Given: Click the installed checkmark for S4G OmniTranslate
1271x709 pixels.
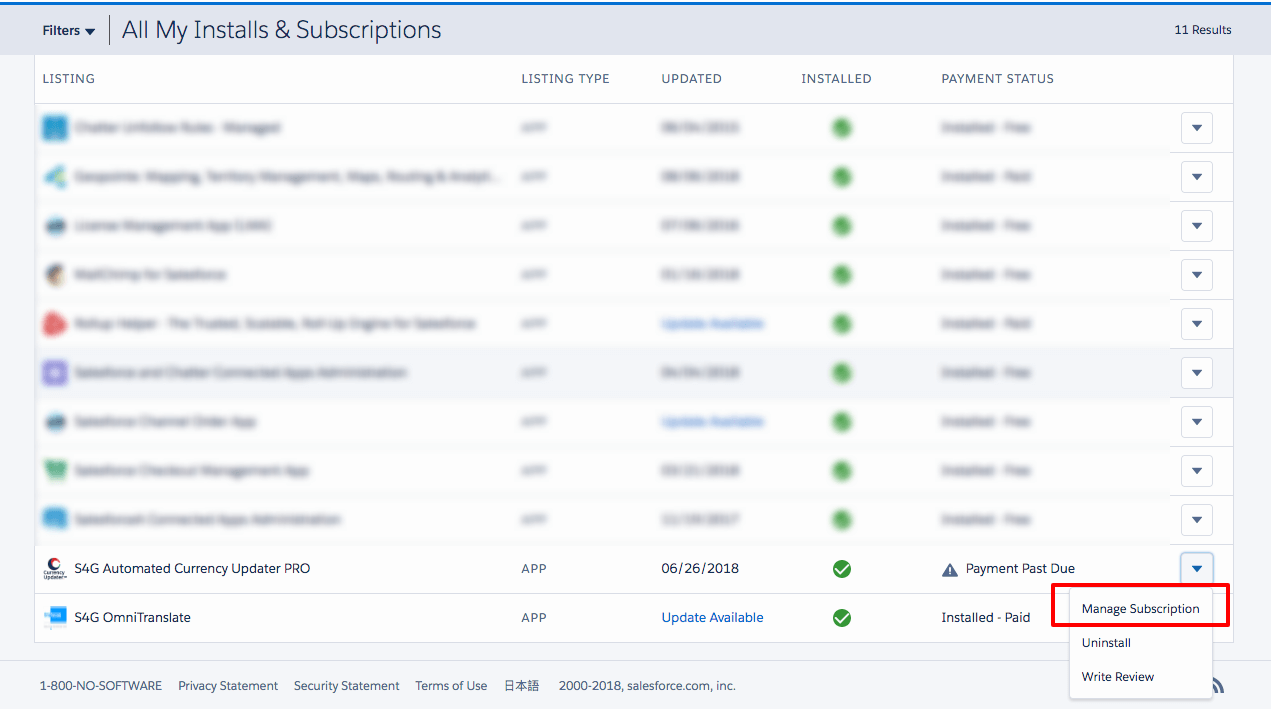Looking at the screenshot, I should [842, 618].
